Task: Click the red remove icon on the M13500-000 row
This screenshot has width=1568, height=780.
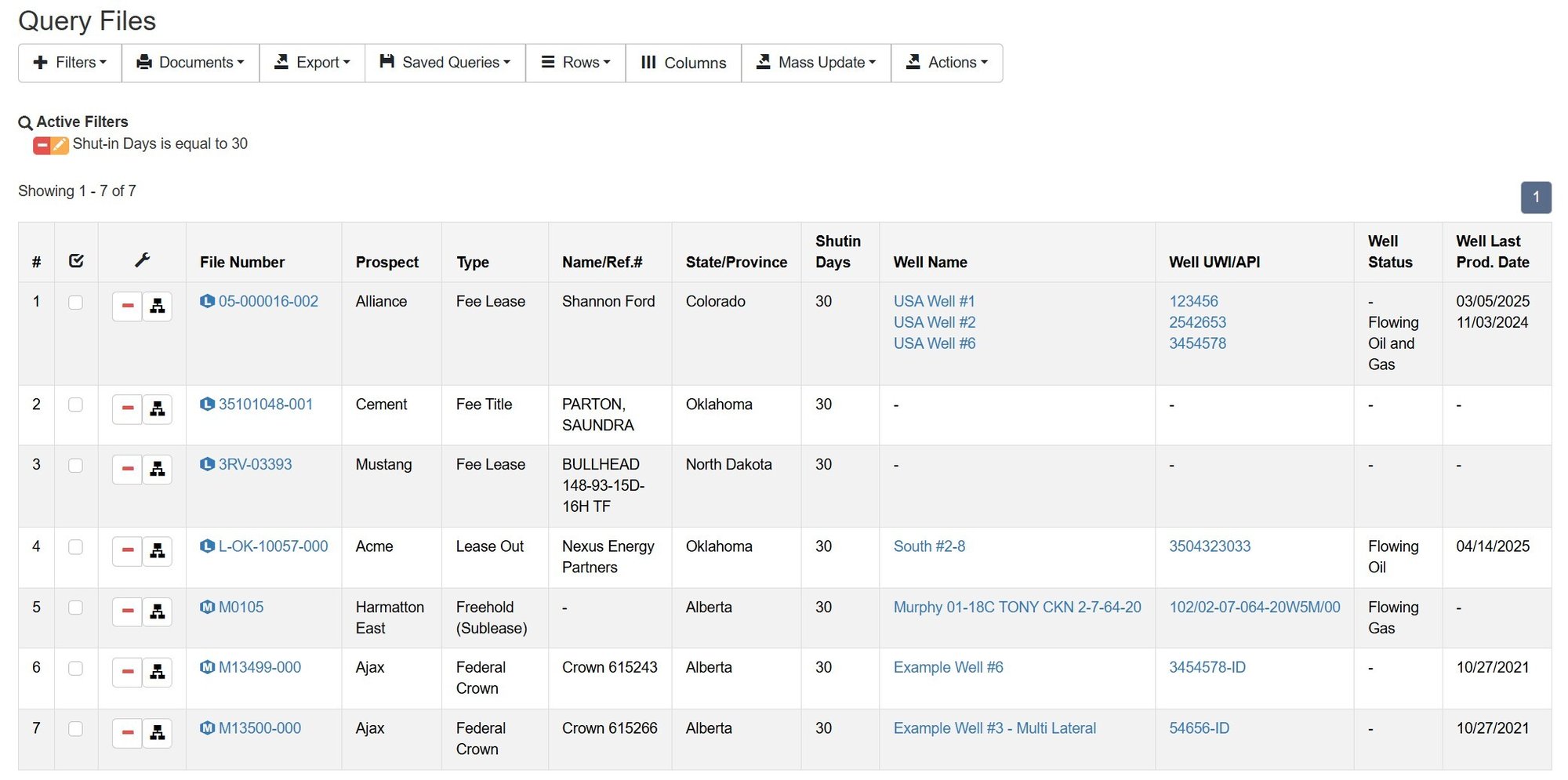Action: point(126,732)
